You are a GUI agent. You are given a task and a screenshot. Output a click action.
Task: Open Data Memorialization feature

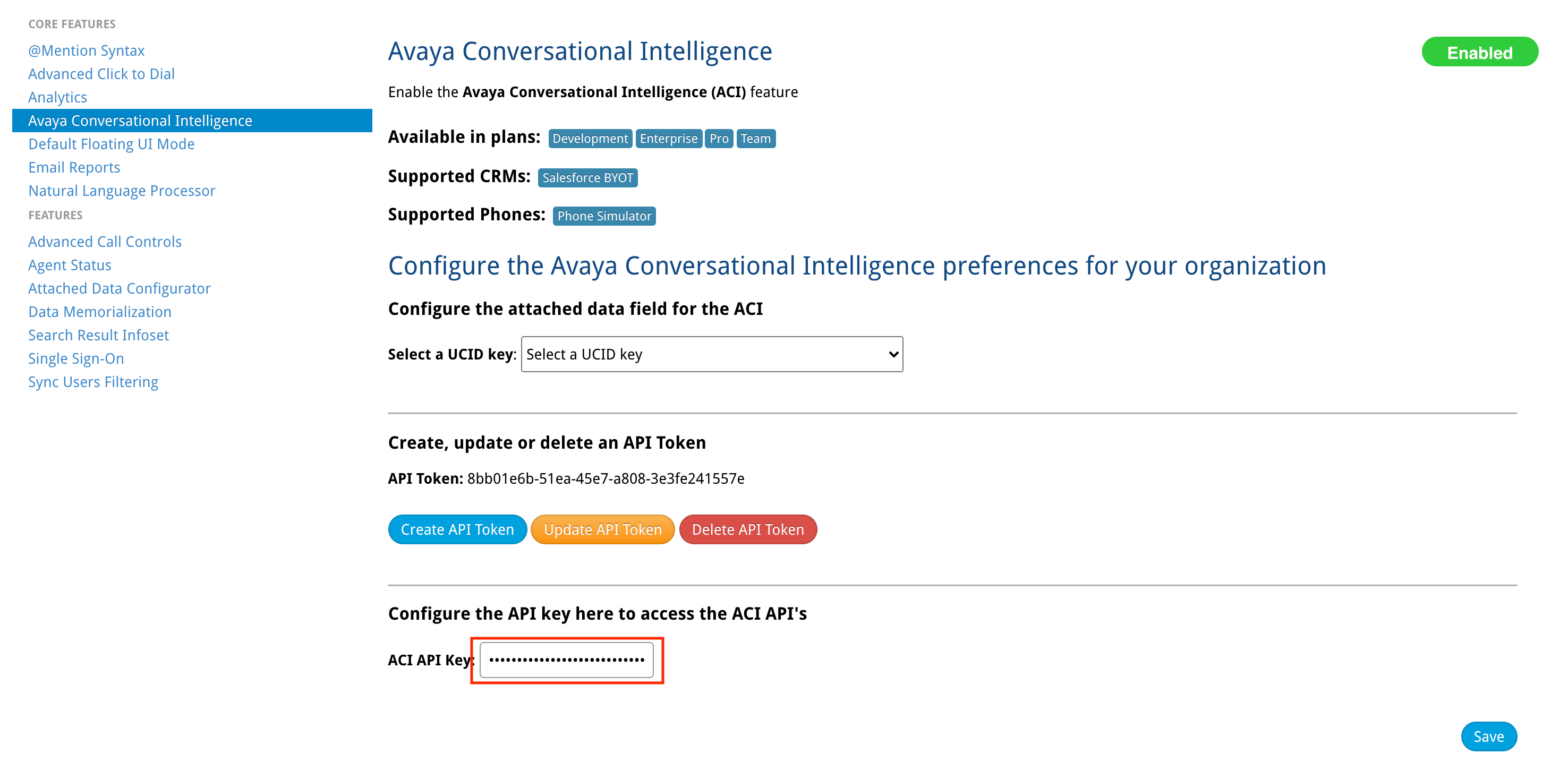100,312
